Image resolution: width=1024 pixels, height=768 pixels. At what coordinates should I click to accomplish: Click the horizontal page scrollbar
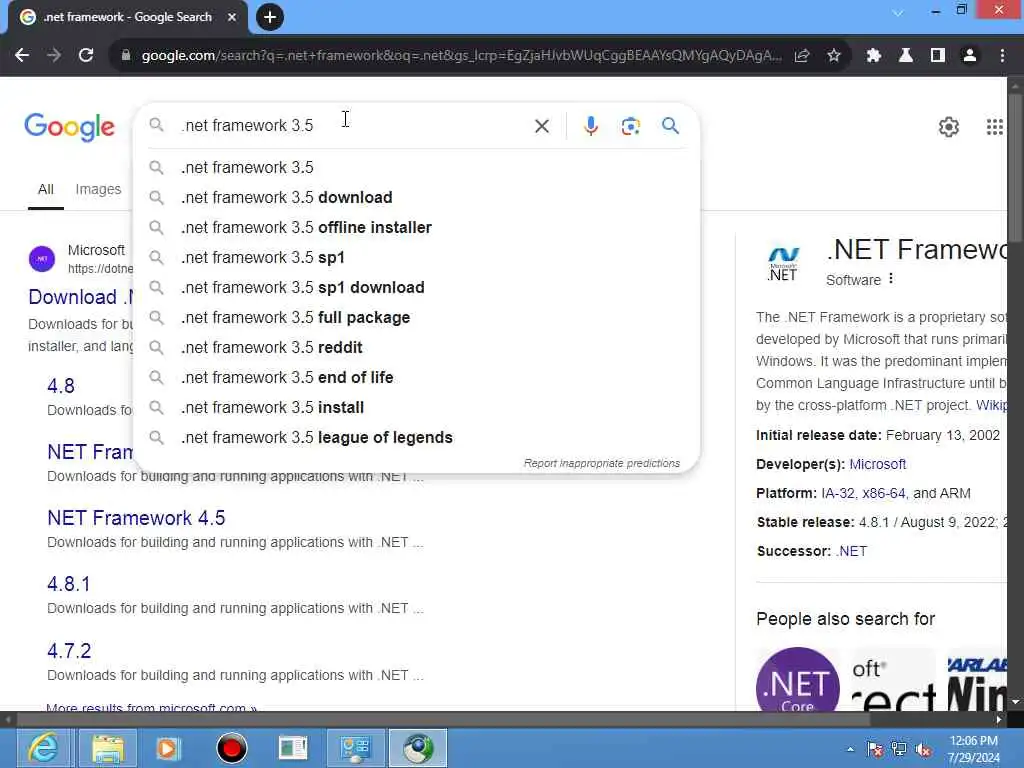(443, 719)
